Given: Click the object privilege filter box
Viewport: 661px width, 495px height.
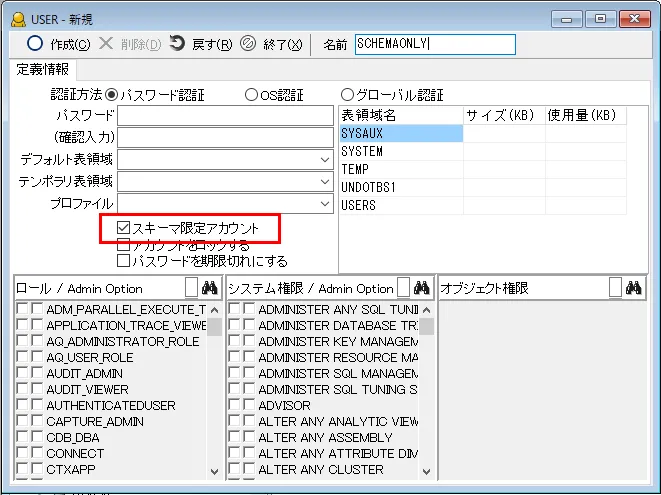Looking at the screenshot, I should (615, 288).
